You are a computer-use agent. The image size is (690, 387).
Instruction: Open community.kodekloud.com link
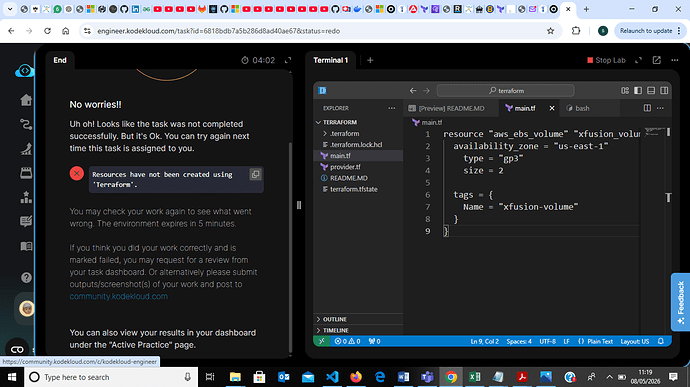pos(118,296)
